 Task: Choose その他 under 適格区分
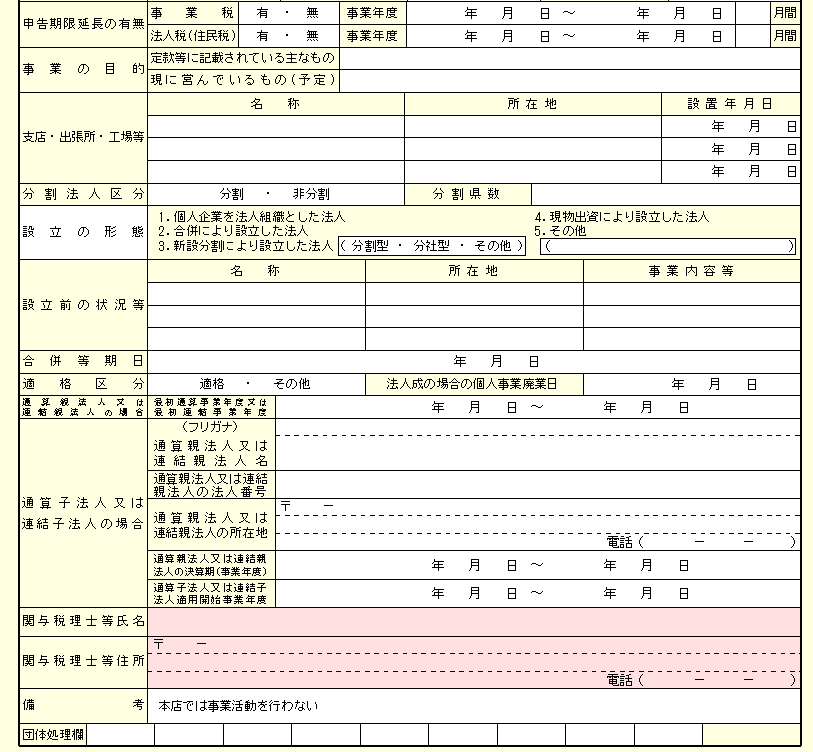point(291,384)
